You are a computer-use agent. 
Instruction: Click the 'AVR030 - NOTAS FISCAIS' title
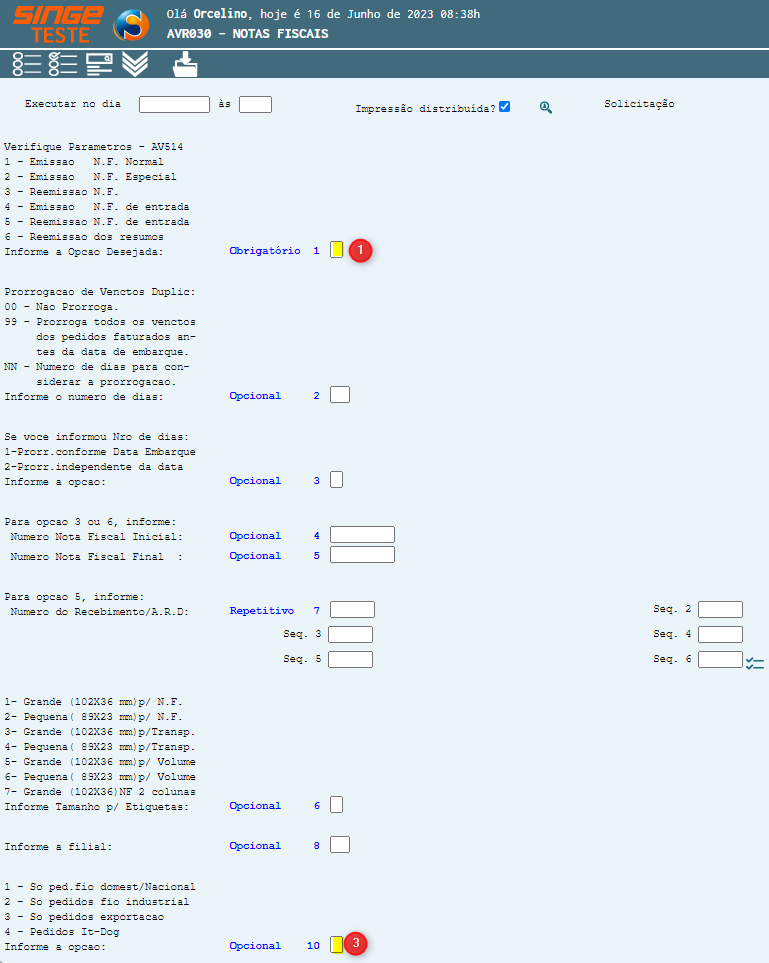click(248, 34)
